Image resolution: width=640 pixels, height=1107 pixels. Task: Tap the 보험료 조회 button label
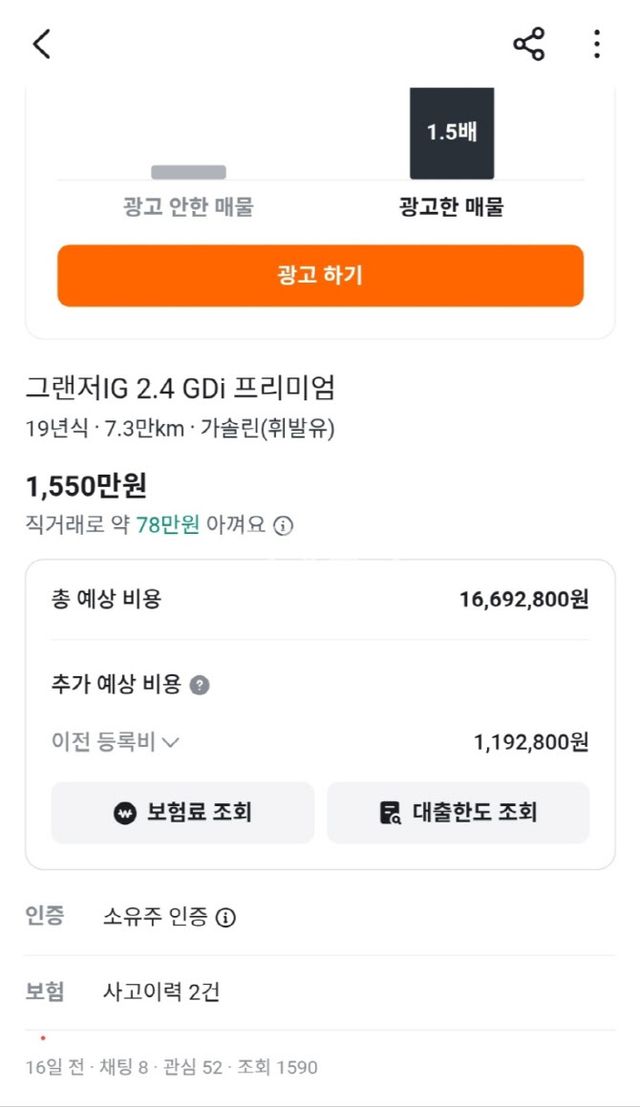(x=199, y=812)
